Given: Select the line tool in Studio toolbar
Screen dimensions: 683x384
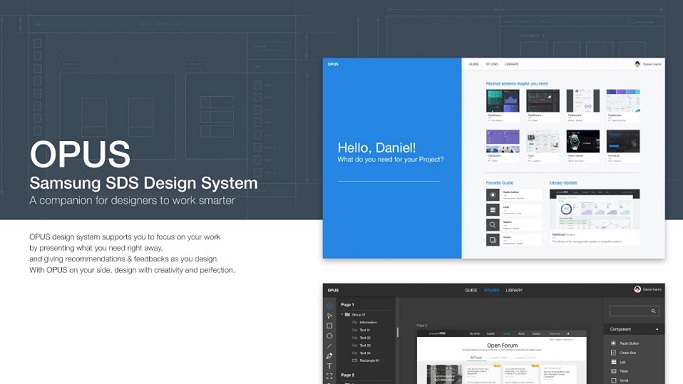Looking at the screenshot, I should coord(329,346).
